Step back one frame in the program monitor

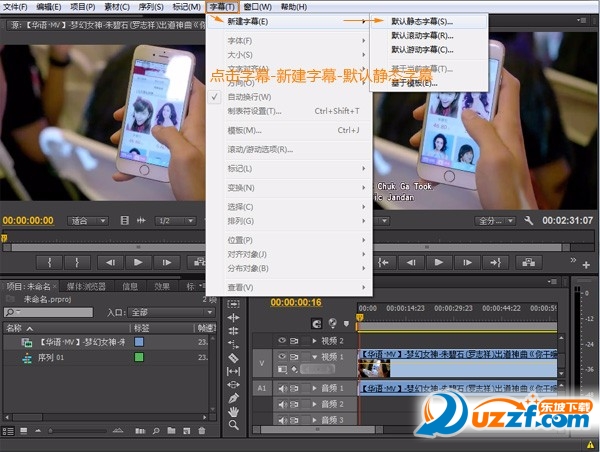click(411, 263)
